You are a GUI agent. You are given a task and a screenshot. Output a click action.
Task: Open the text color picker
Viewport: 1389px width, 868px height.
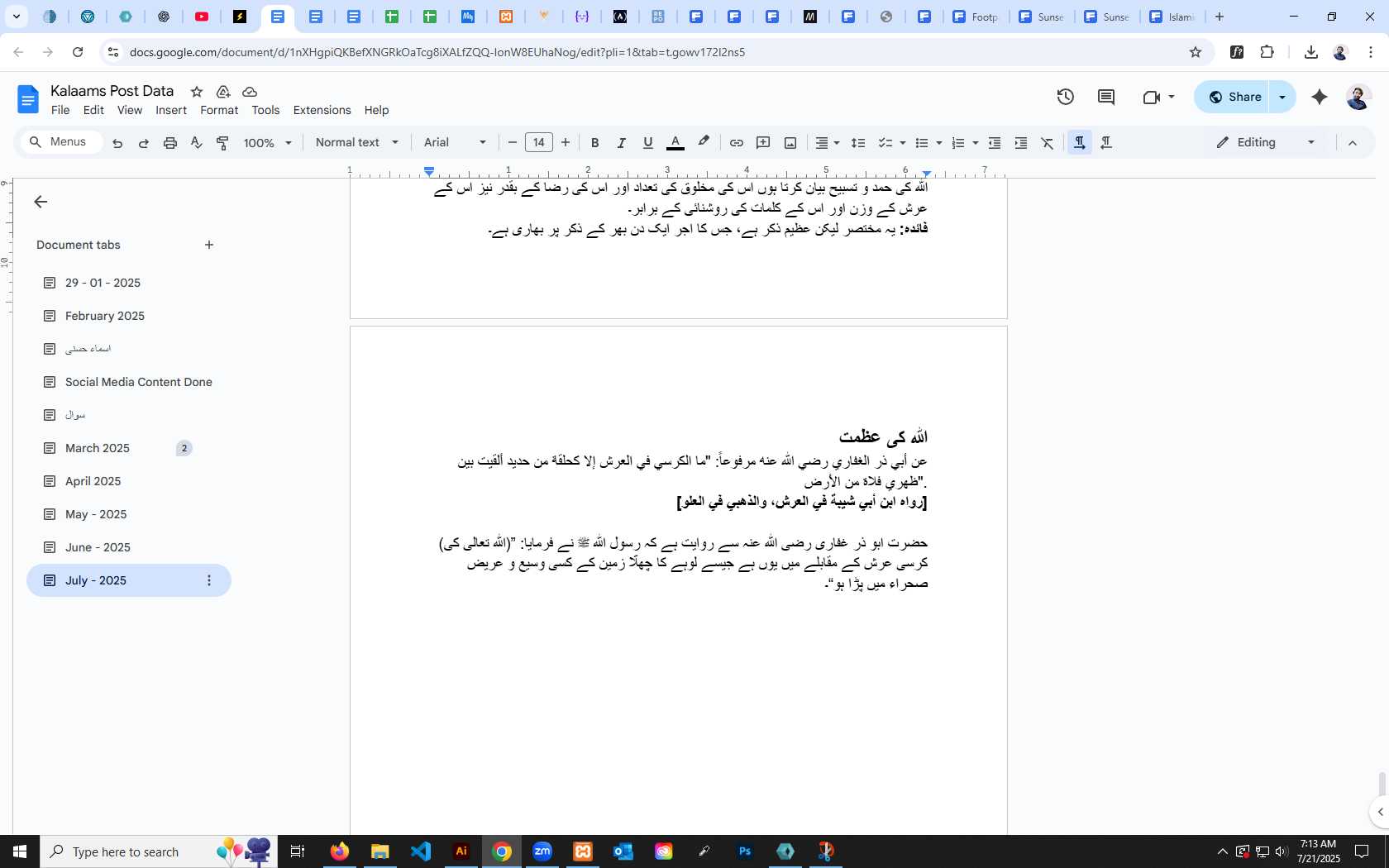tap(675, 143)
